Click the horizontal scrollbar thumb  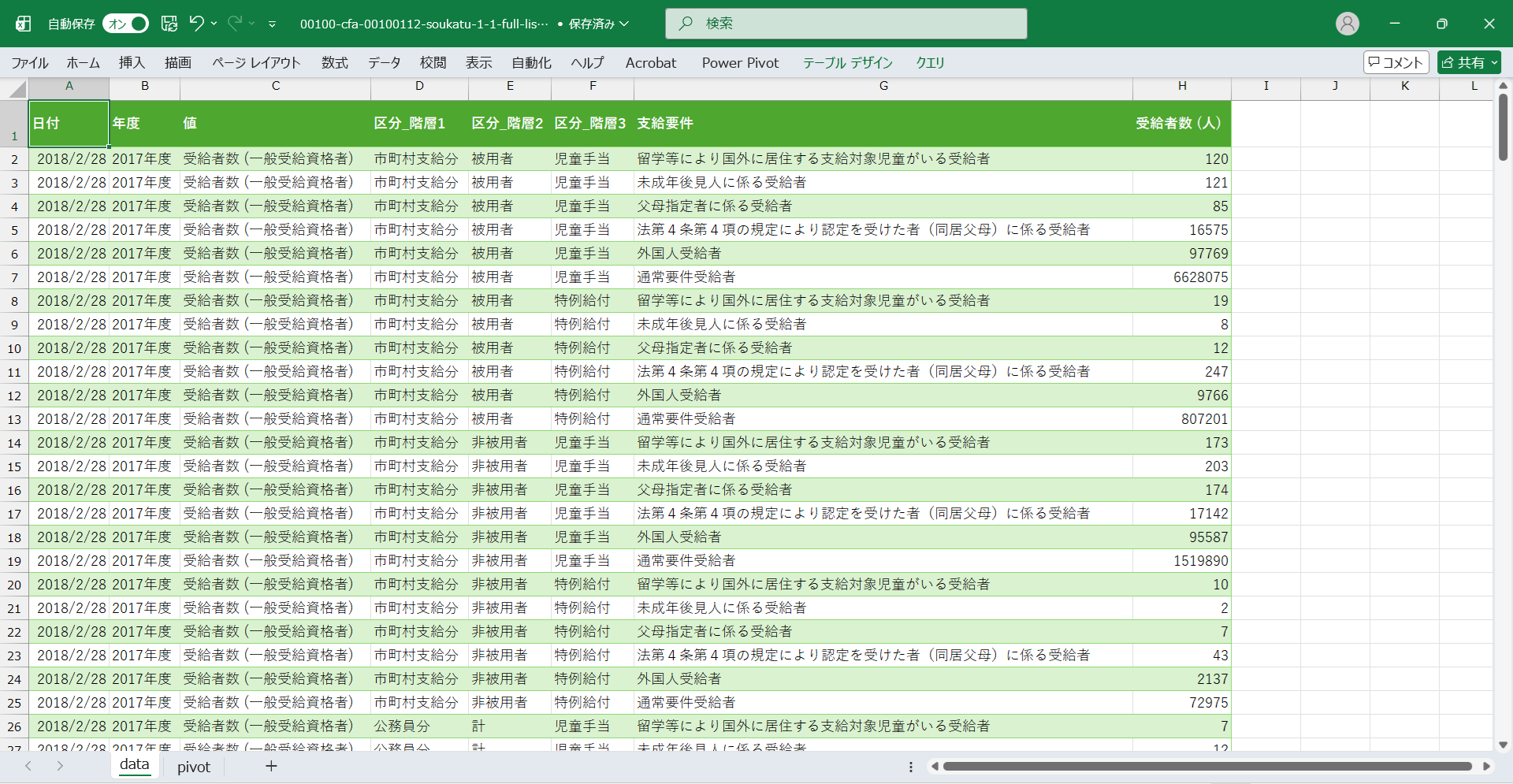pos(1206,766)
